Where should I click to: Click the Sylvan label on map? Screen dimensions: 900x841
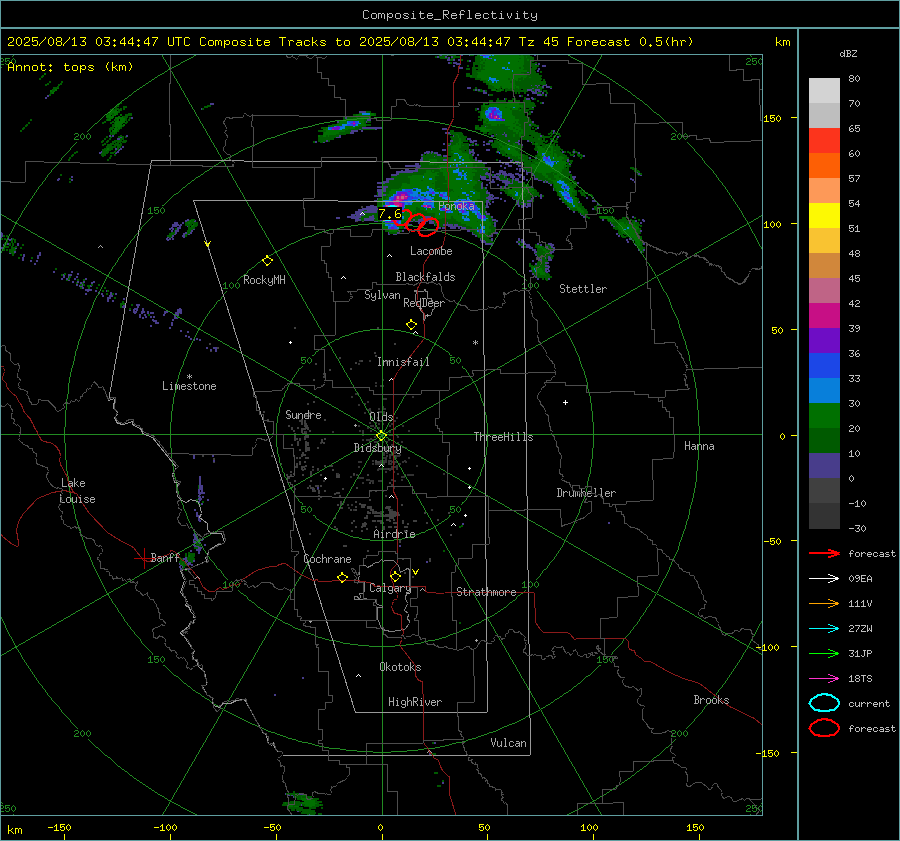point(382,295)
